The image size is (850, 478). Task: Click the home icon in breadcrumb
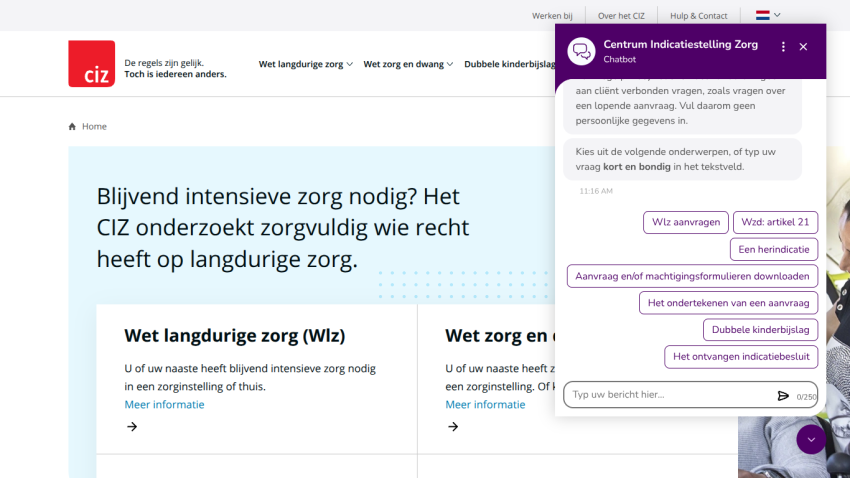[x=72, y=126]
